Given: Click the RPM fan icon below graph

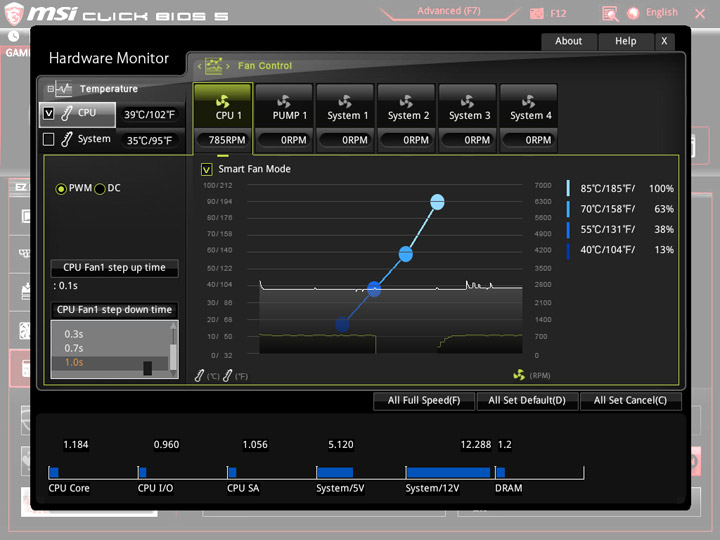Looking at the screenshot, I should (519, 375).
